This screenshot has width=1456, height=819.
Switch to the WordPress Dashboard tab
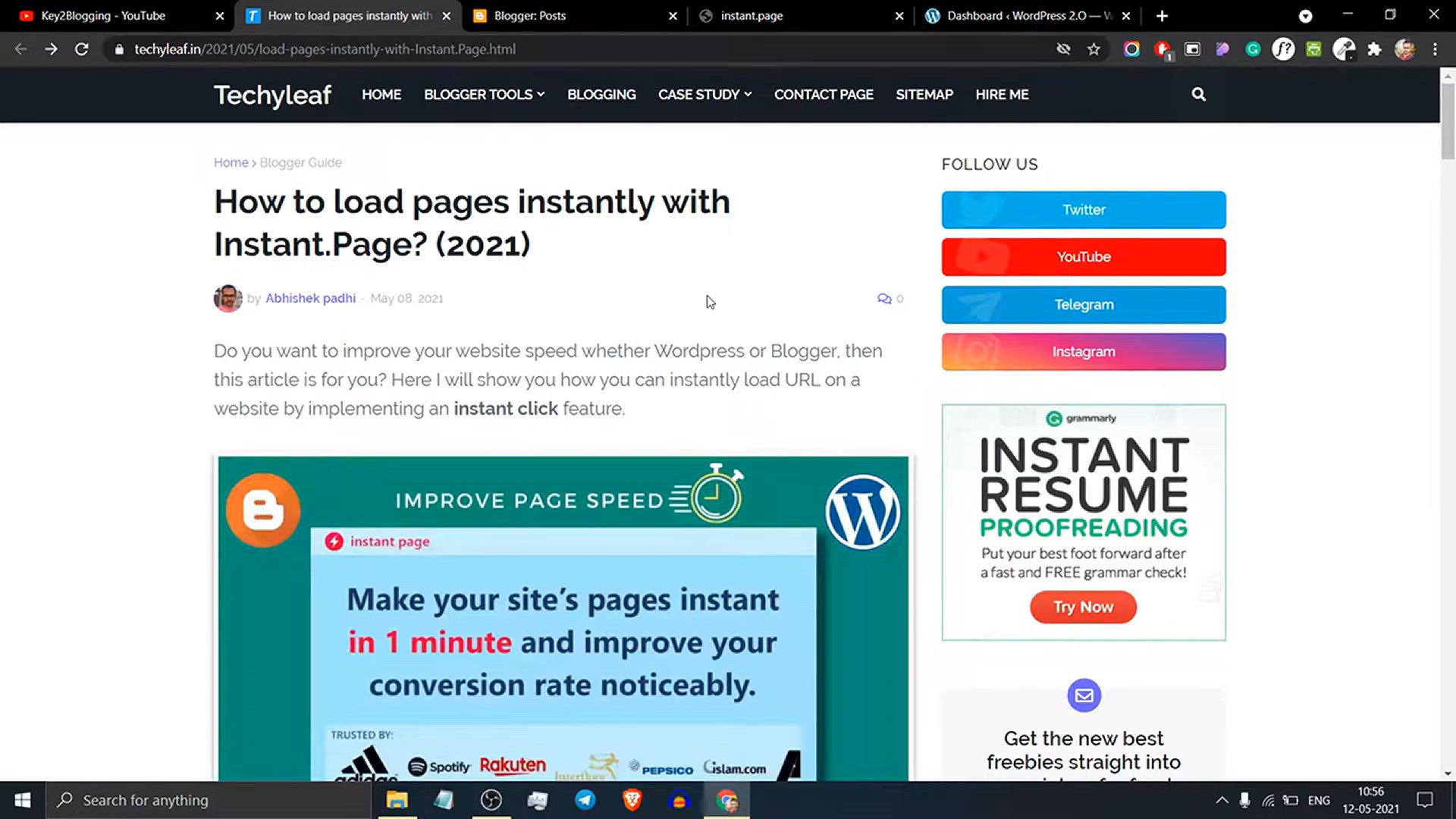click(1029, 16)
